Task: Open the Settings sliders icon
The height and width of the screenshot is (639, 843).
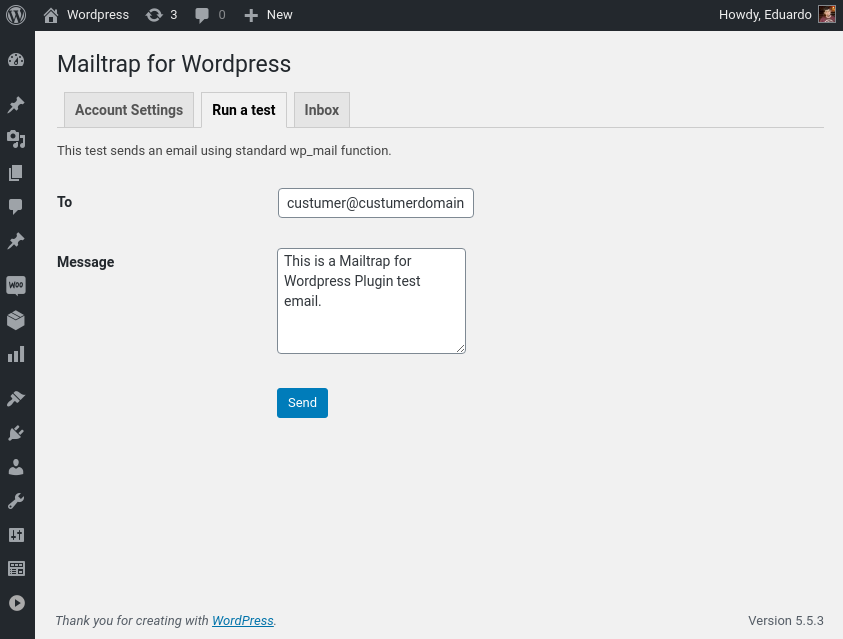Action: [16, 535]
